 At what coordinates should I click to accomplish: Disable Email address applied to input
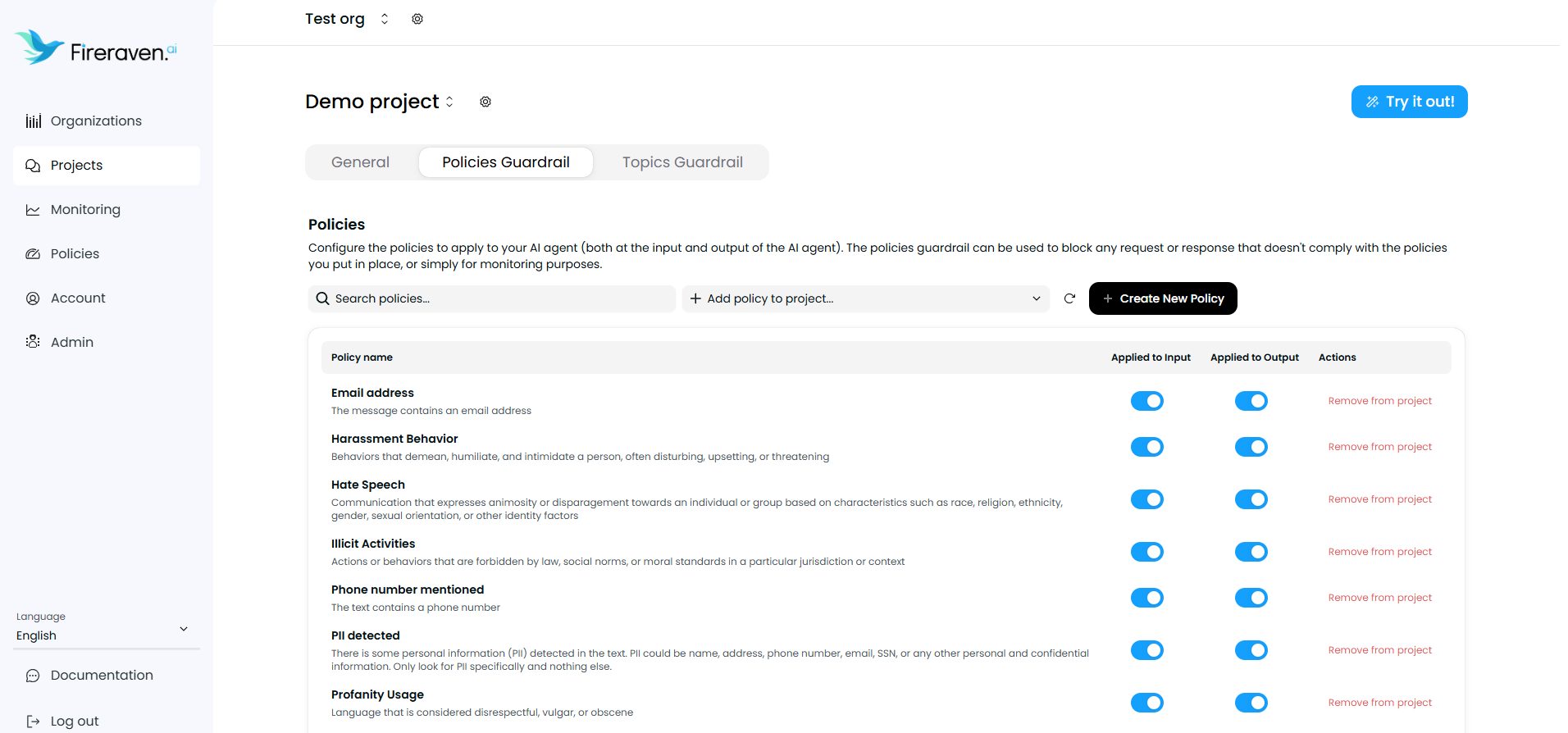1147,401
